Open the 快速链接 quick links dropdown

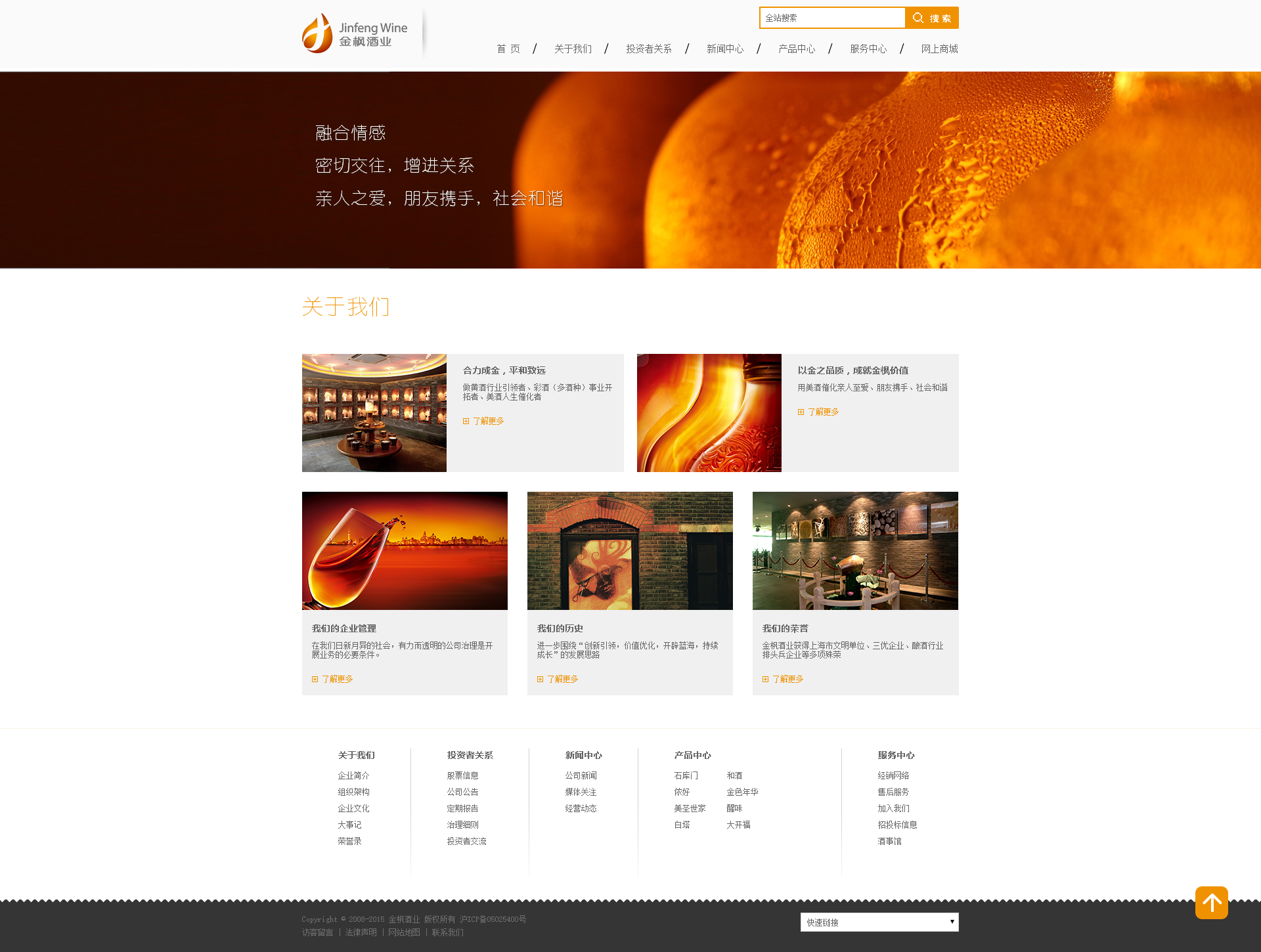pos(879,922)
